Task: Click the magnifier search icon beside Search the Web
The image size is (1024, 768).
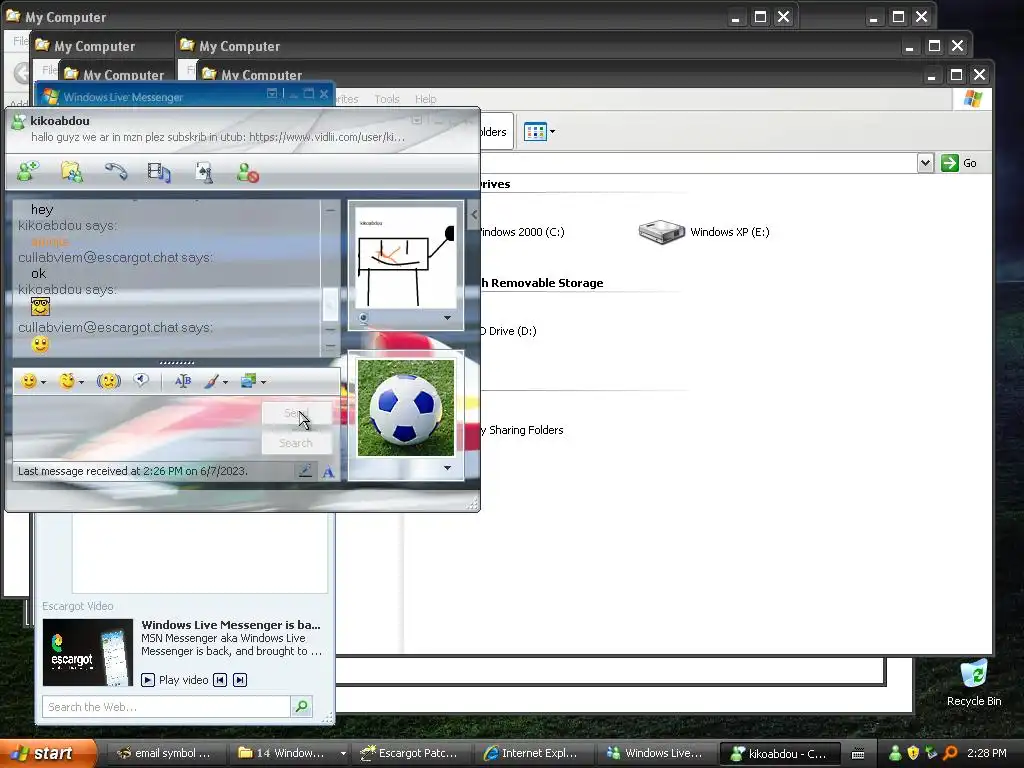Action: coord(302,706)
